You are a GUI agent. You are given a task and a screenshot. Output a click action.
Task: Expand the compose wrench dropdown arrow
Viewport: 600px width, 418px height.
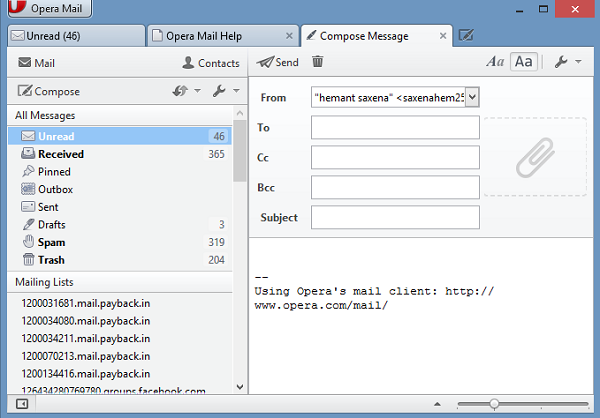pos(578,62)
